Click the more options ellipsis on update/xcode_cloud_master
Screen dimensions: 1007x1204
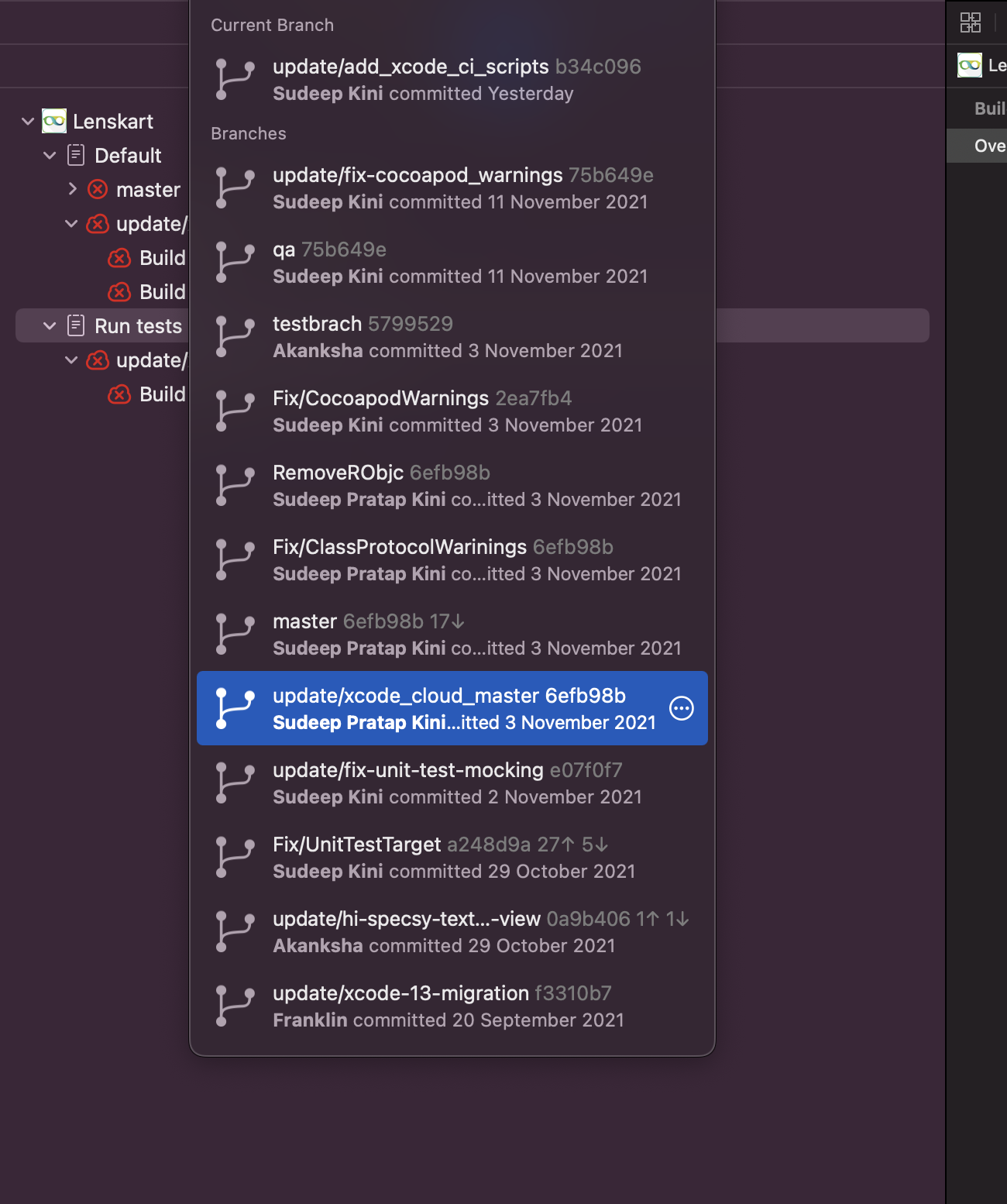pos(682,708)
